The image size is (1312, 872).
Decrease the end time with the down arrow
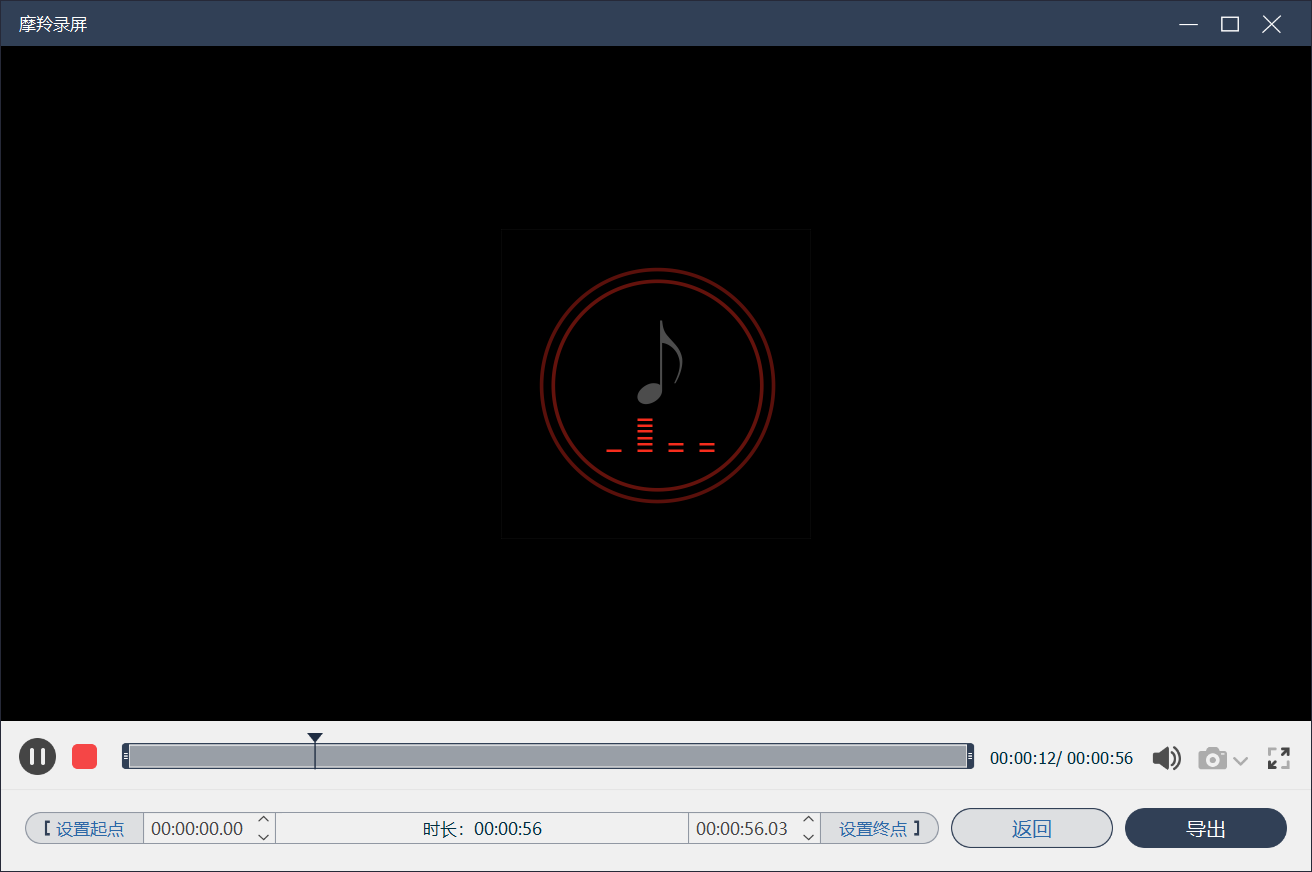[x=808, y=837]
